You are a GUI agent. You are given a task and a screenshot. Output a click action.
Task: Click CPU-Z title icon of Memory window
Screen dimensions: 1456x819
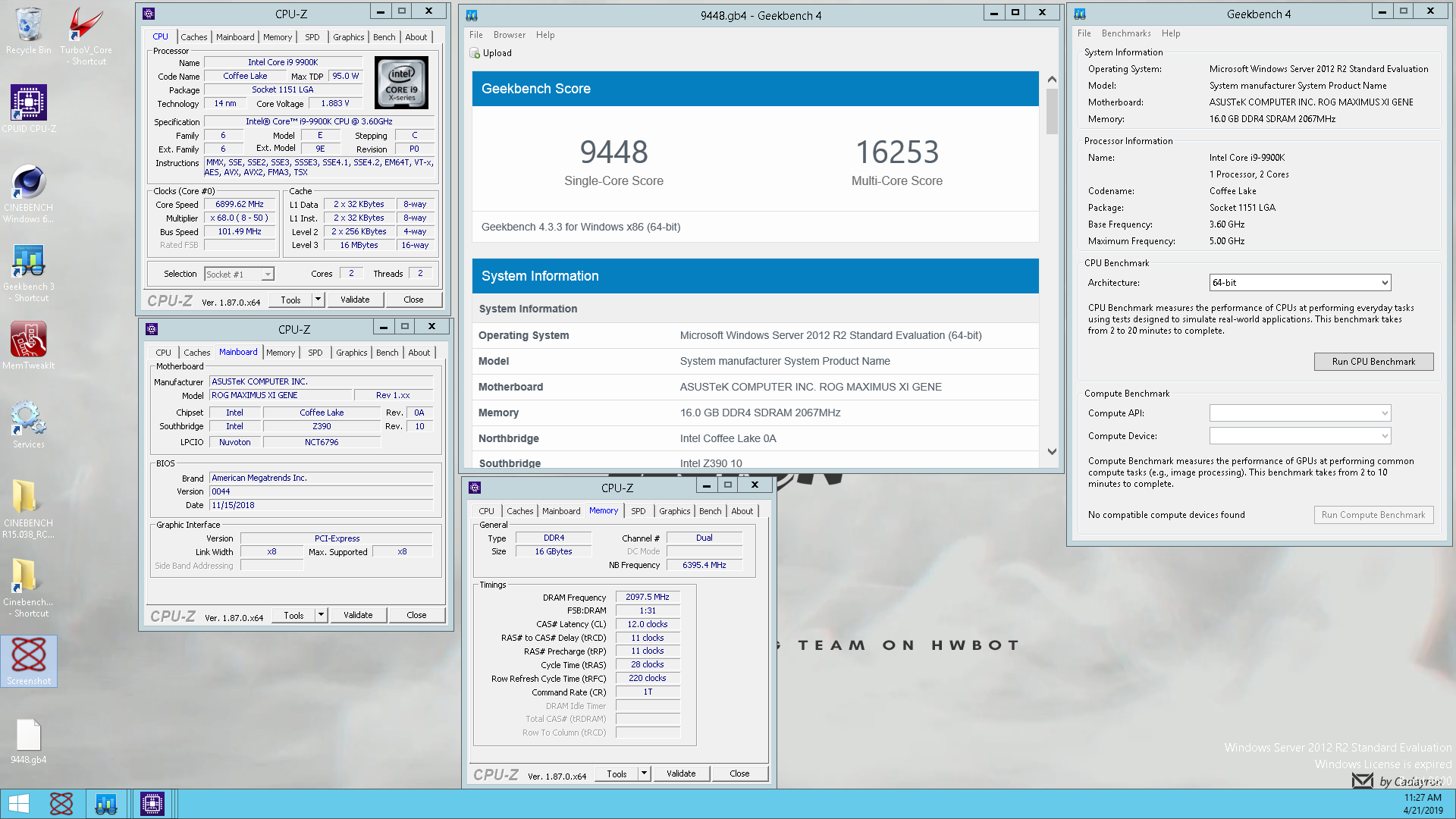[475, 488]
